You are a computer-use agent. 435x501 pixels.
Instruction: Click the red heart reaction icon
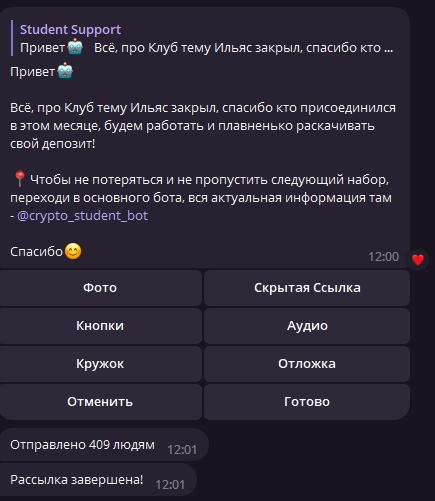click(417, 259)
